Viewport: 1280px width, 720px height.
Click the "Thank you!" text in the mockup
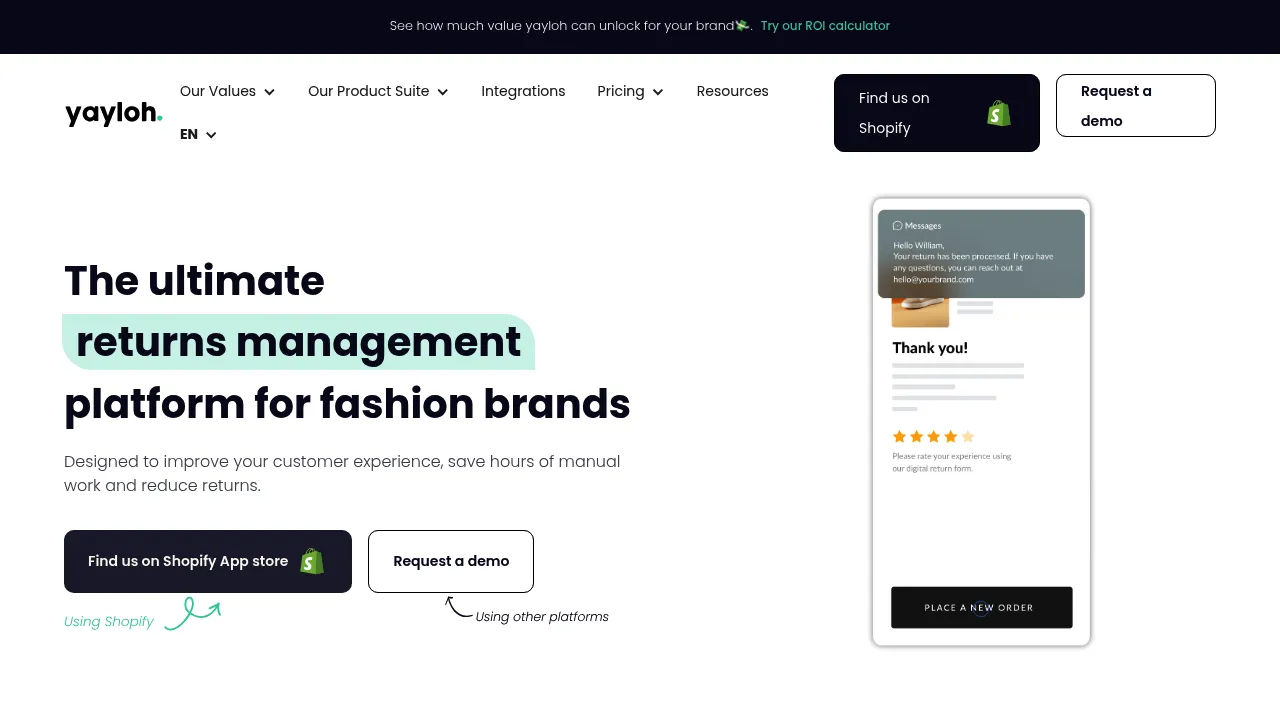click(x=930, y=348)
